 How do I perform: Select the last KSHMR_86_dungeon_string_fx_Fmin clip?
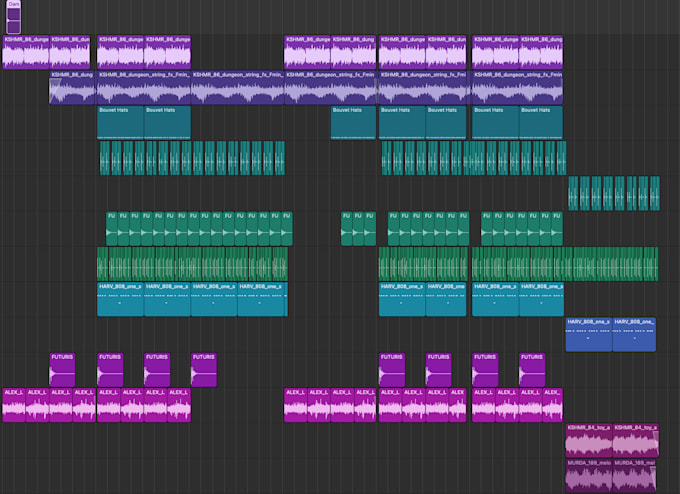pos(517,88)
